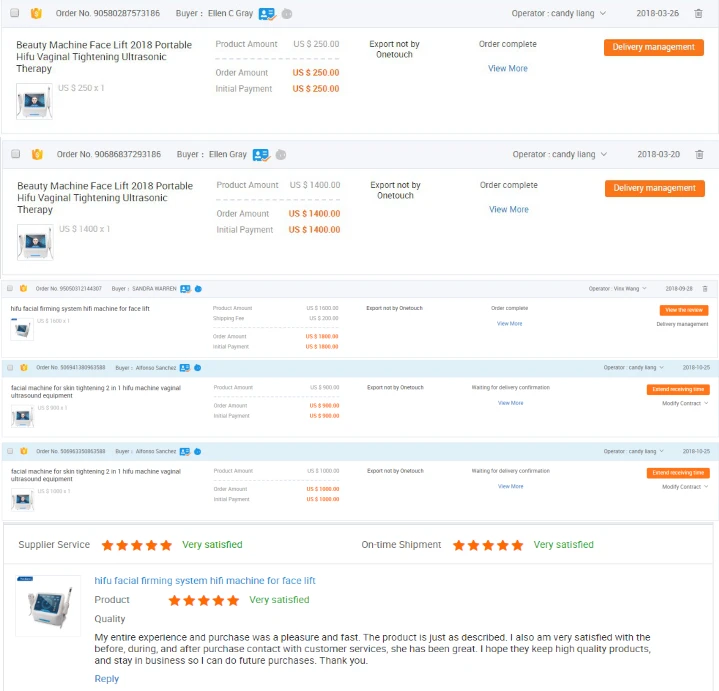
Task: Open contact card icon on order 500941380963588
Action: 185,368
